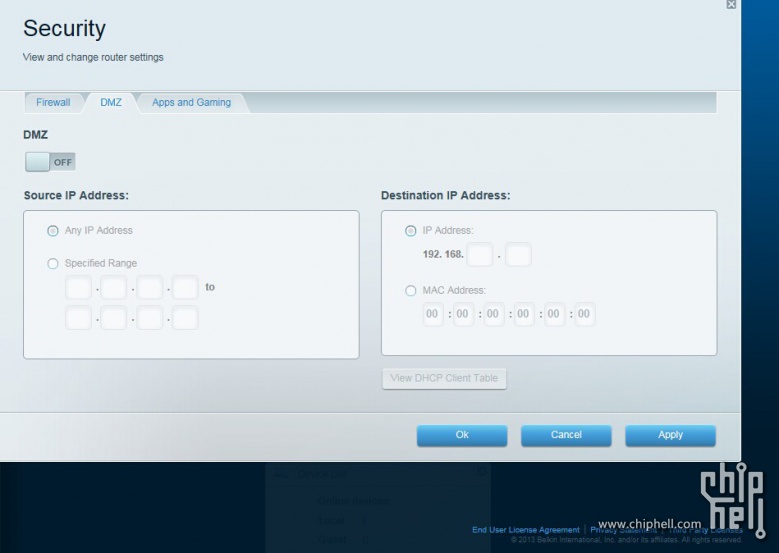Click third octet of the range end IP
Screen dimensions: 779x553
150,317
